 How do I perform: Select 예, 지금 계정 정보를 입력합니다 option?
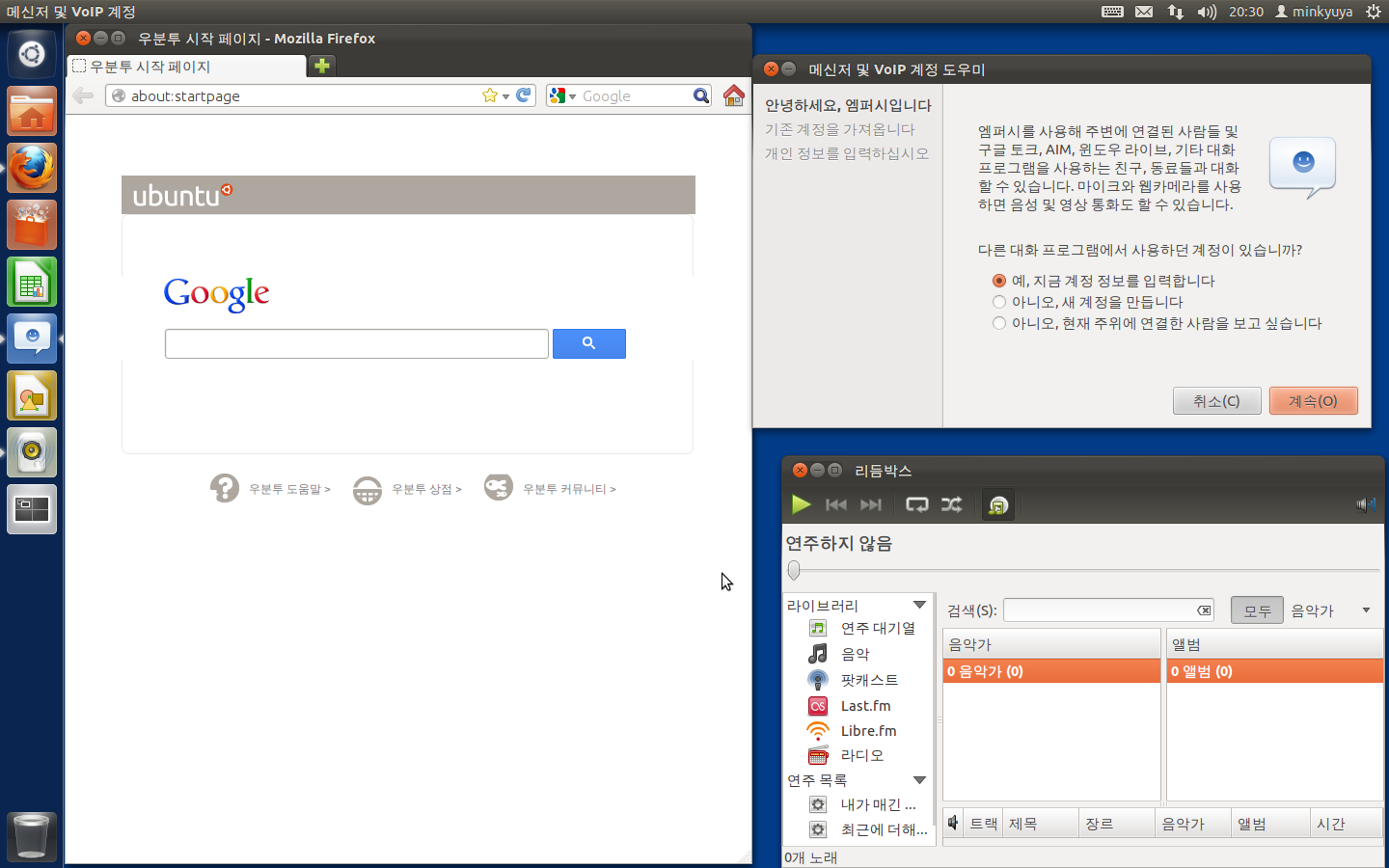point(1103,281)
